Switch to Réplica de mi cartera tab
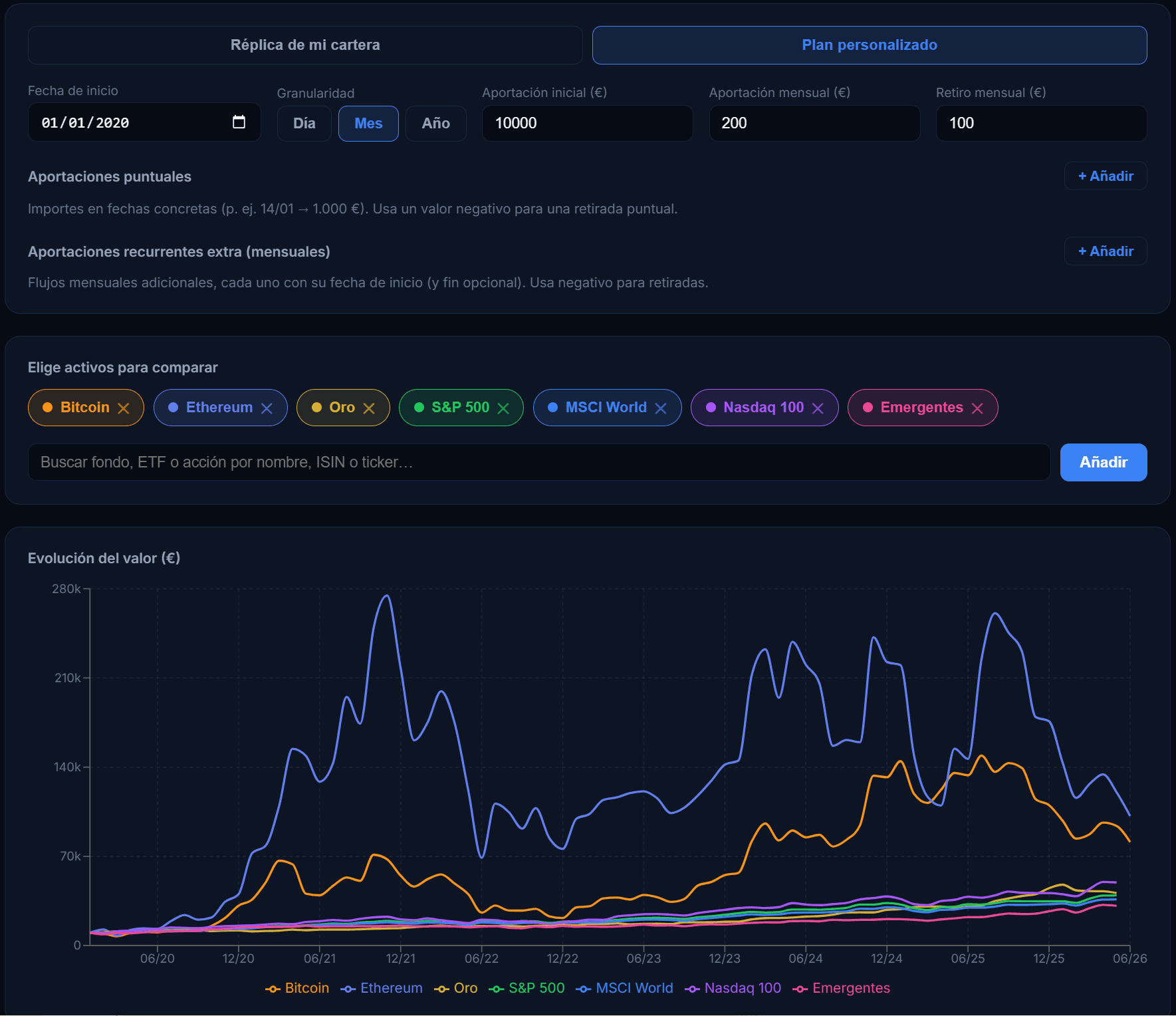This screenshot has width=1176, height=1016. coord(305,45)
